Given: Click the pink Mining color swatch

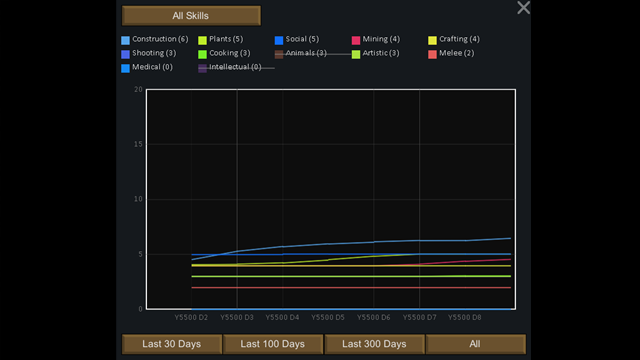Looking at the screenshot, I should [x=356, y=40].
